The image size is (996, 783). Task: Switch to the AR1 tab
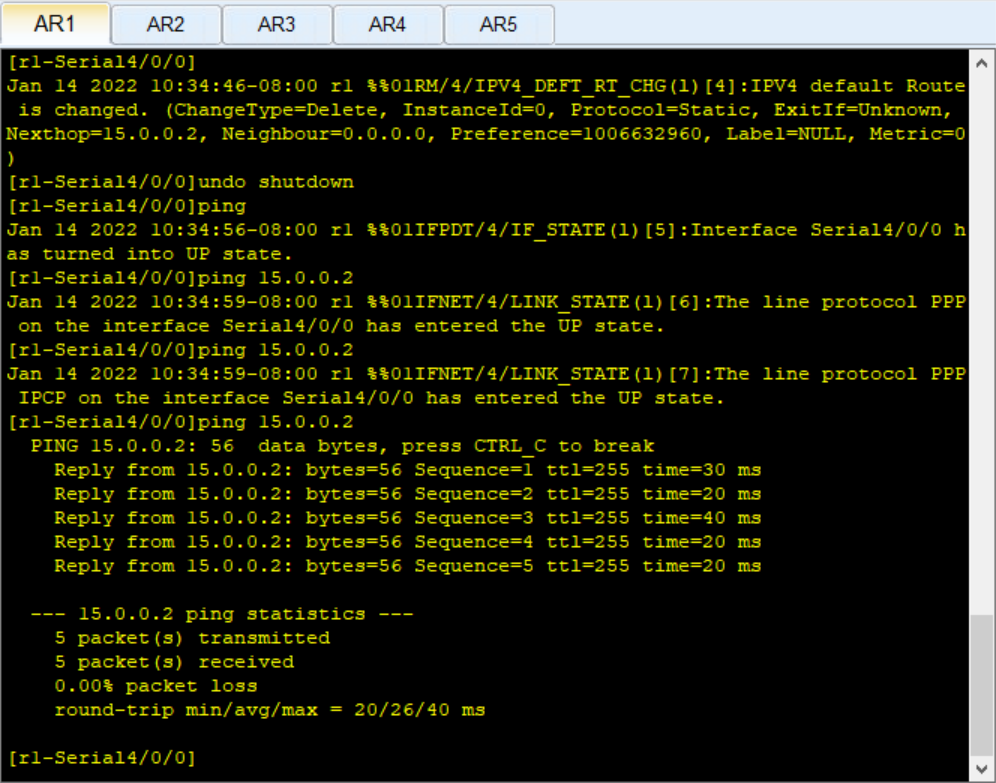(55, 23)
